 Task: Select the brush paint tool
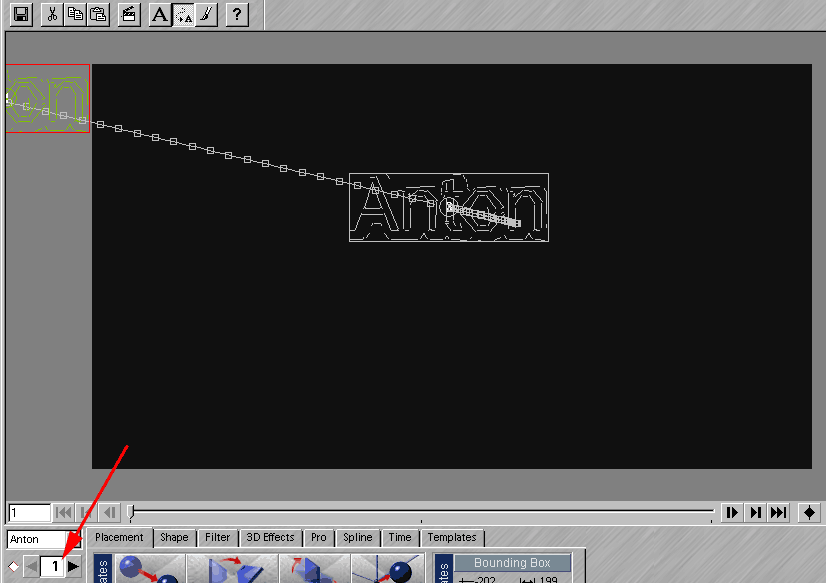coord(206,14)
